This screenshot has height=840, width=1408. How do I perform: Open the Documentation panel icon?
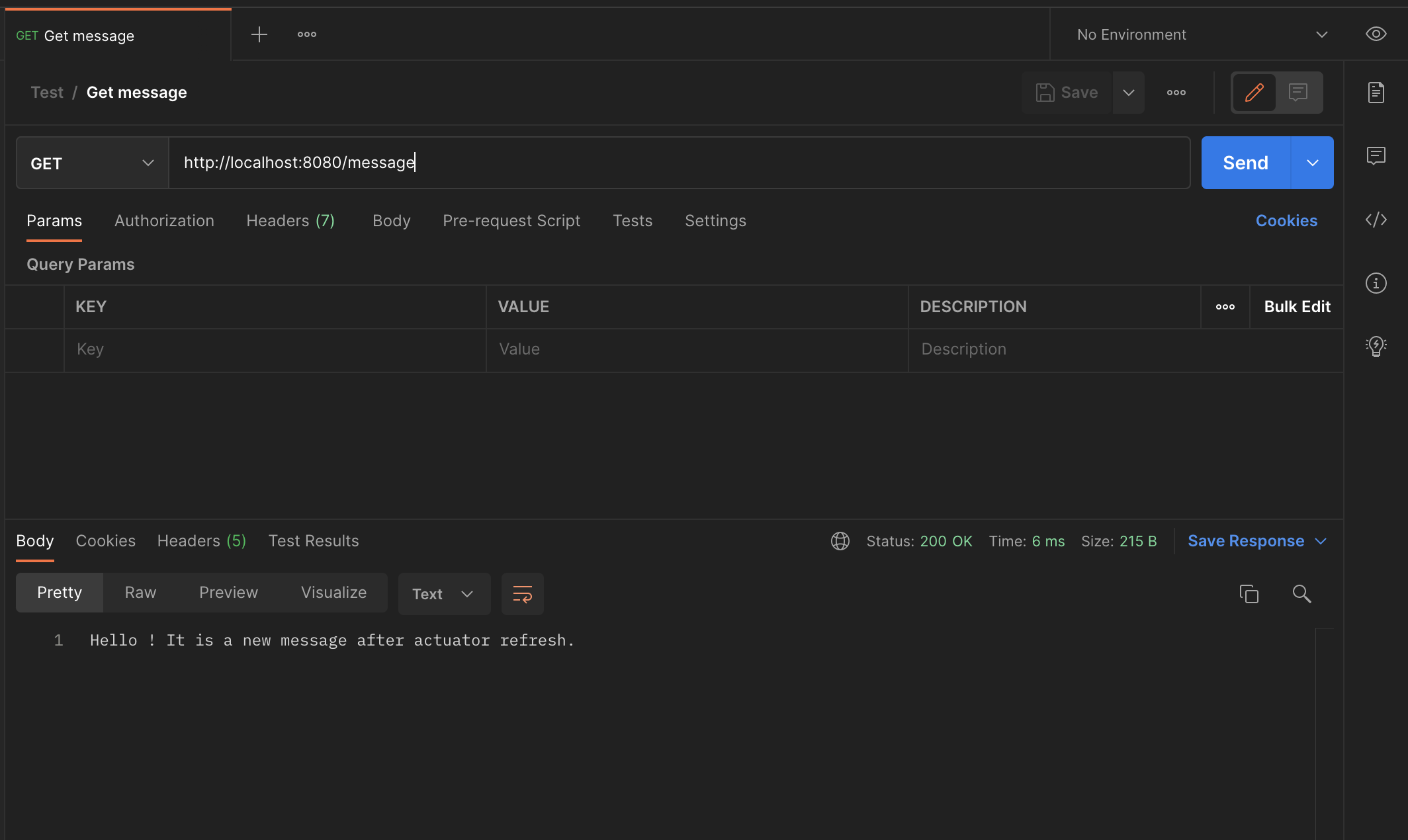click(x=1376, y=93)
